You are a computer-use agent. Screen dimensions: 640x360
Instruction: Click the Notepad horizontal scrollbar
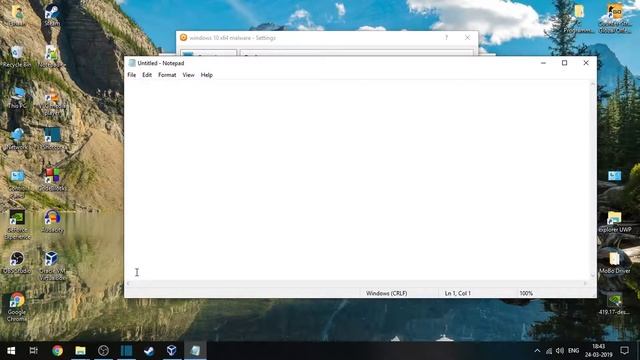[x=358, y=283]
